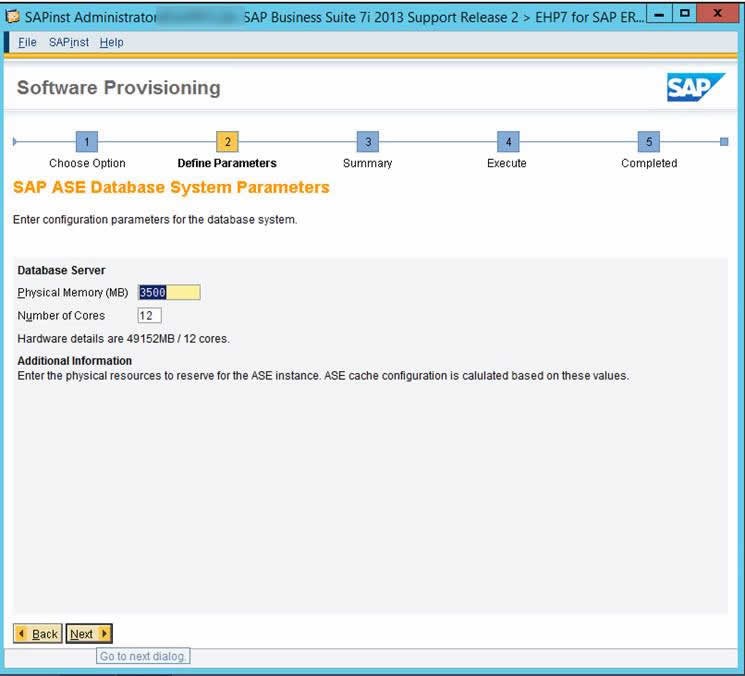This screenshot has width=745, height=676.
Task: Open the File menu
Action: [27, 42]
